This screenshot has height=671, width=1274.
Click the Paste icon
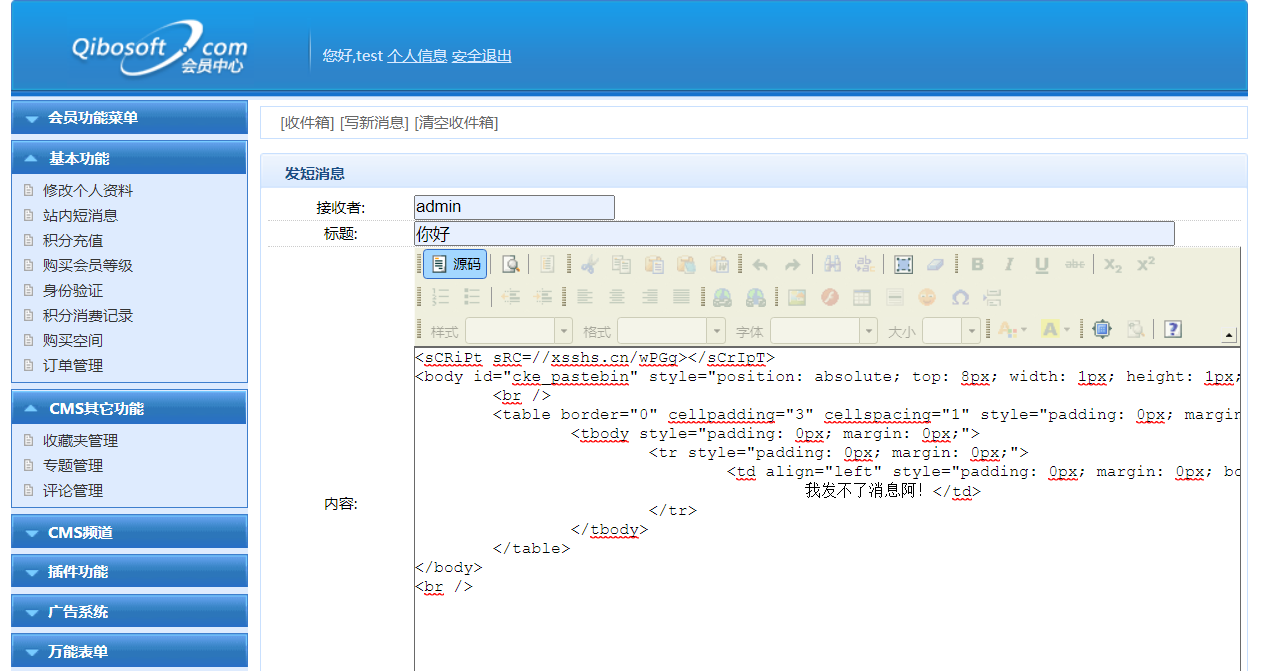click(654, 264)
